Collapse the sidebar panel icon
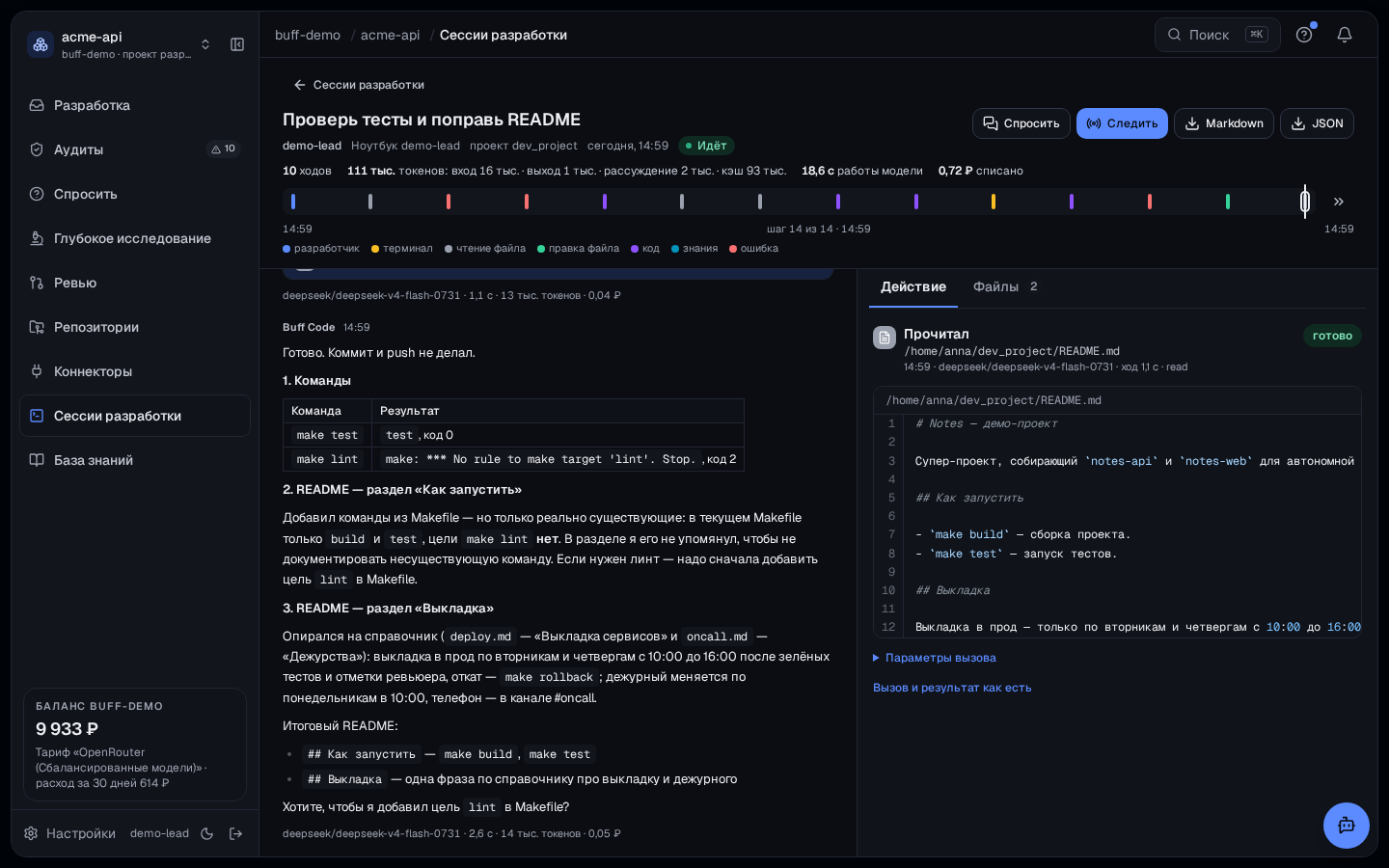Viewport: 1389px width, 868px height. coord(237,44)
